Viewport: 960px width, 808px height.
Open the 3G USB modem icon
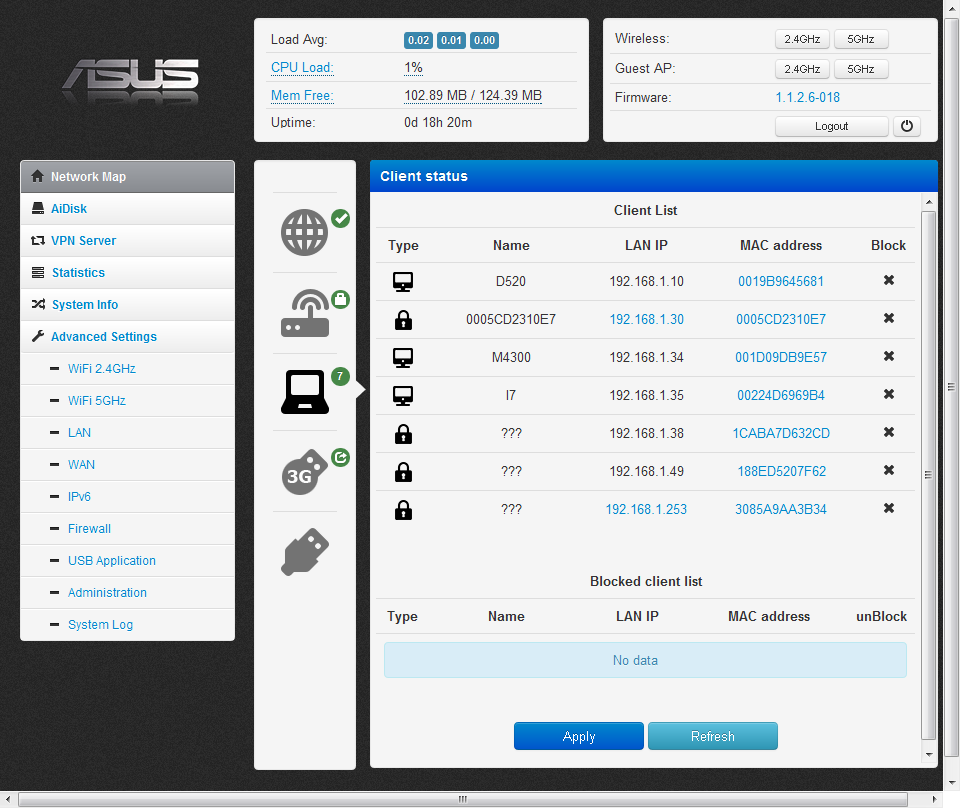click(305, 472)
